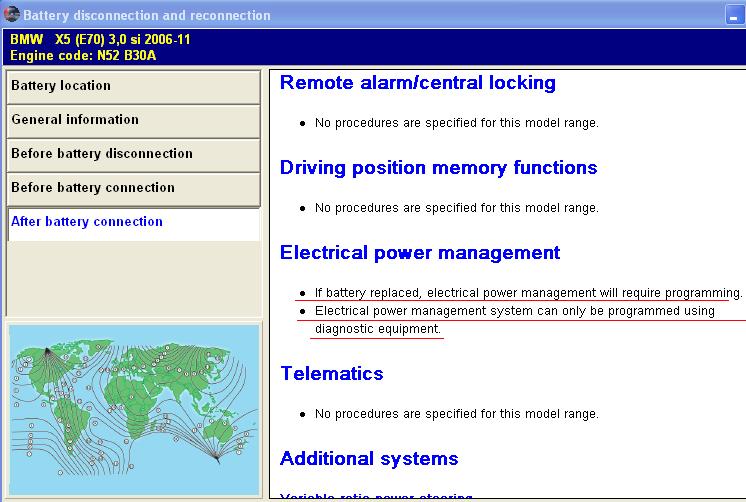Screen dimensions: 746x502
Task: Click the Telematics heading
Action: pos(332,374)
